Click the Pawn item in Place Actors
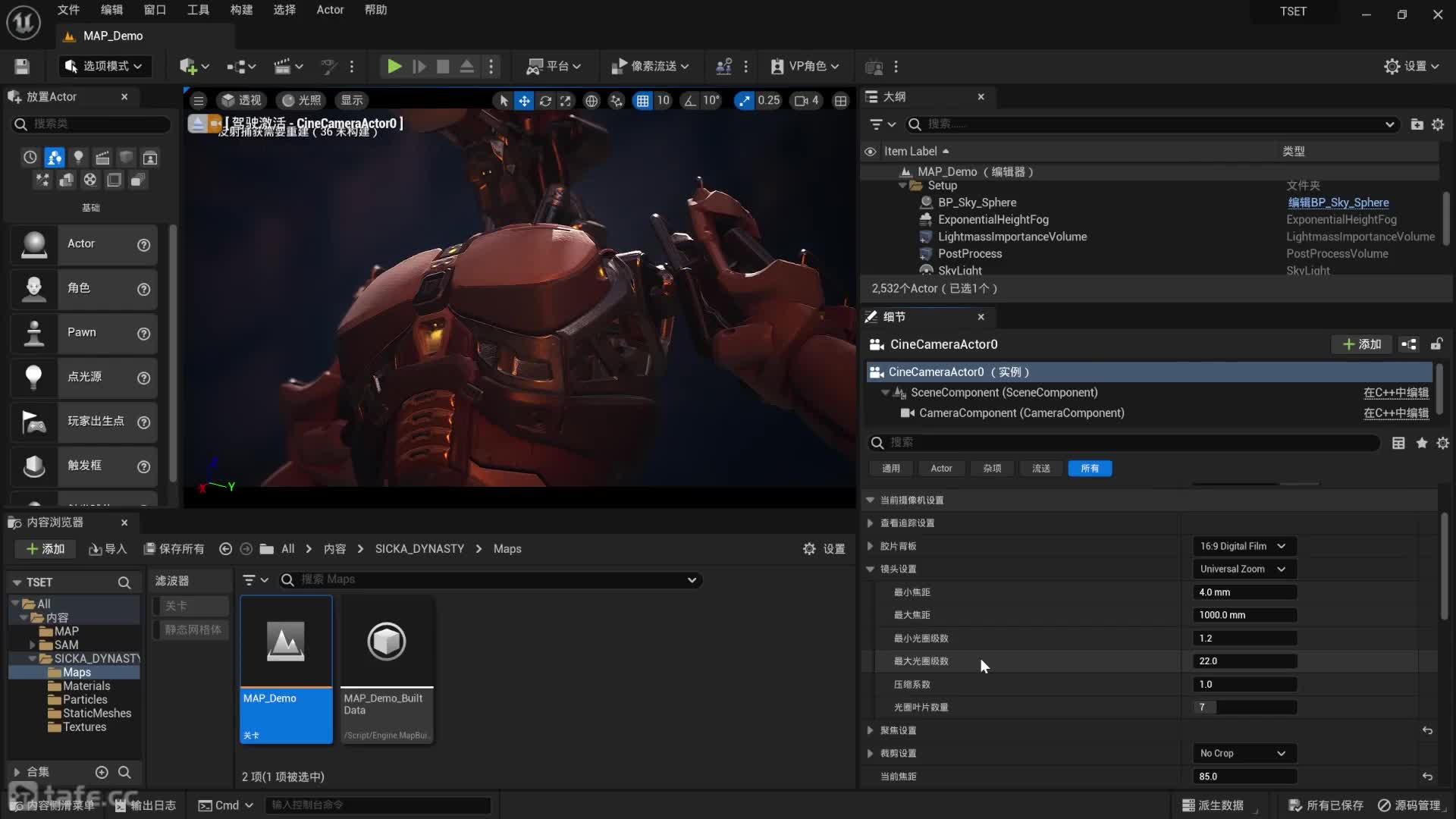Image resolution: width=1456 pixels, height=819 pixels. tap(84, 333)
